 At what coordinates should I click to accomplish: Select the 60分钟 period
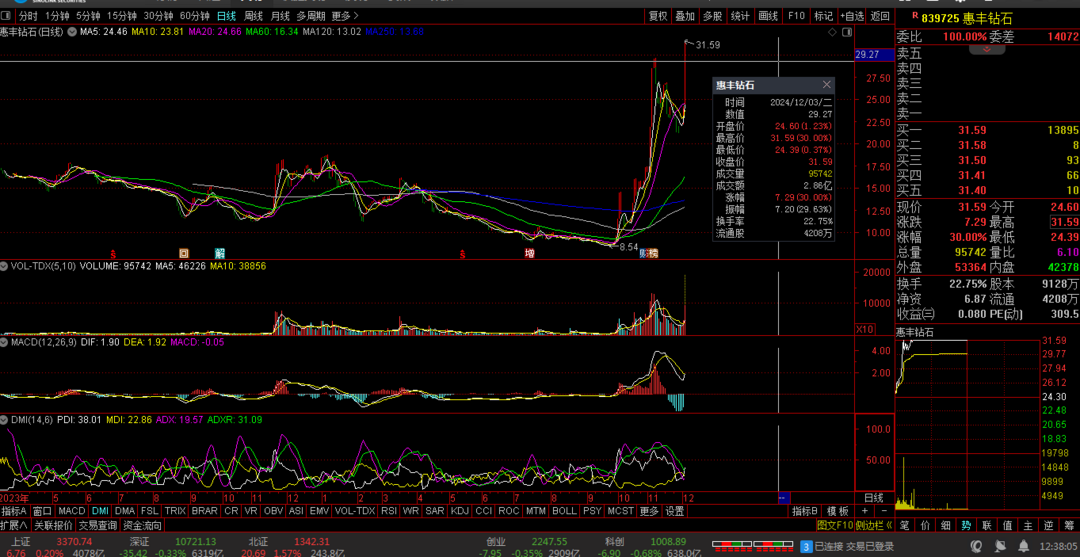coord(194,15)
